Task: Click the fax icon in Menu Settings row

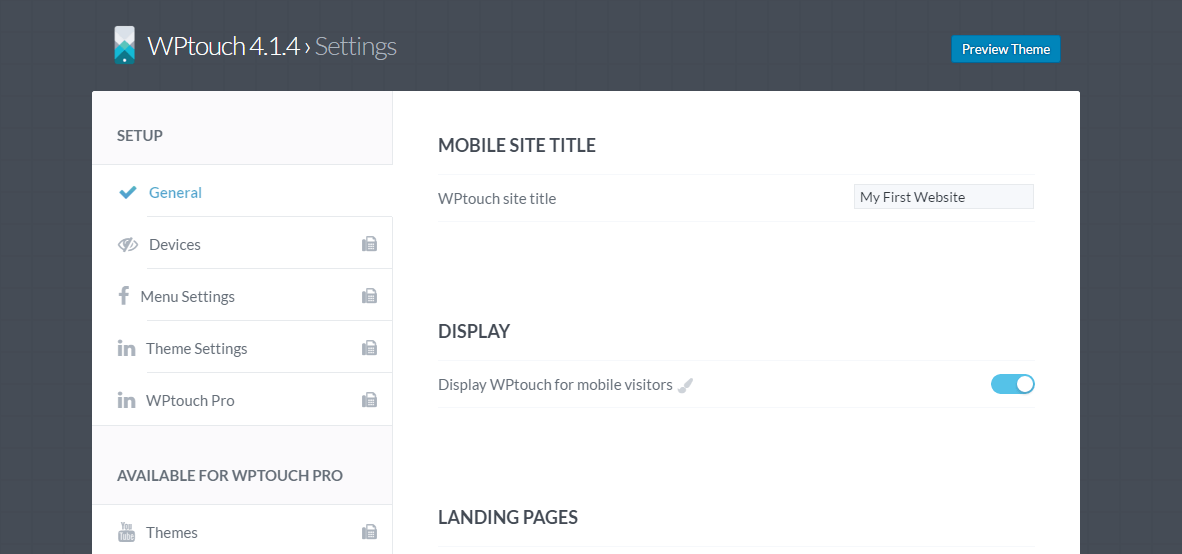Action: click(369, 295)
